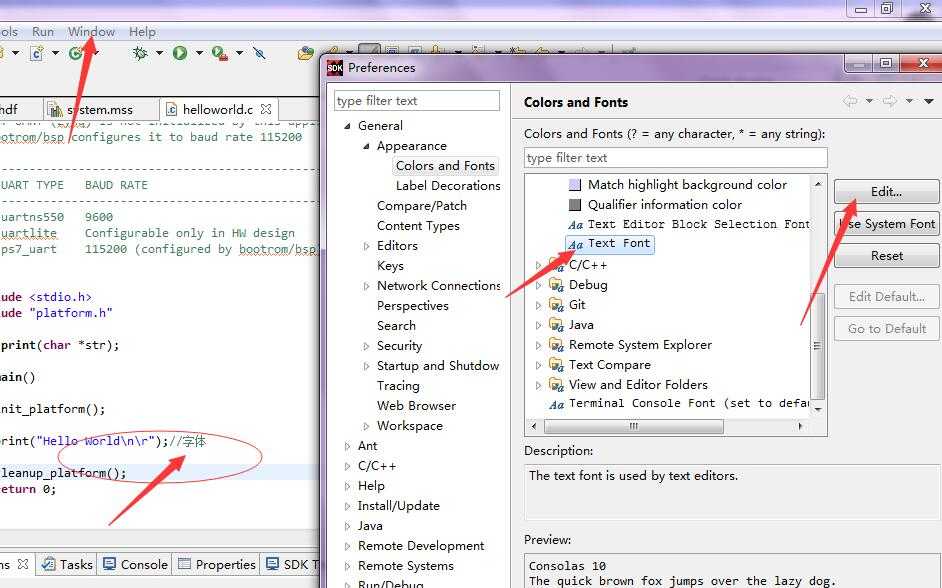942x588 pixels.
Task: Click the Properties view icon
Action: 184,563
